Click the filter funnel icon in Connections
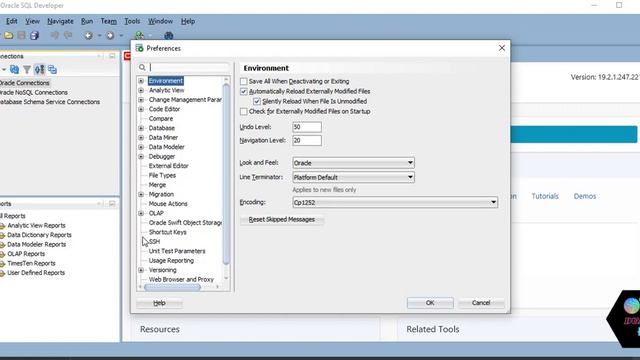This screenshot has width=640, height=360. click(x=27, y=70)
